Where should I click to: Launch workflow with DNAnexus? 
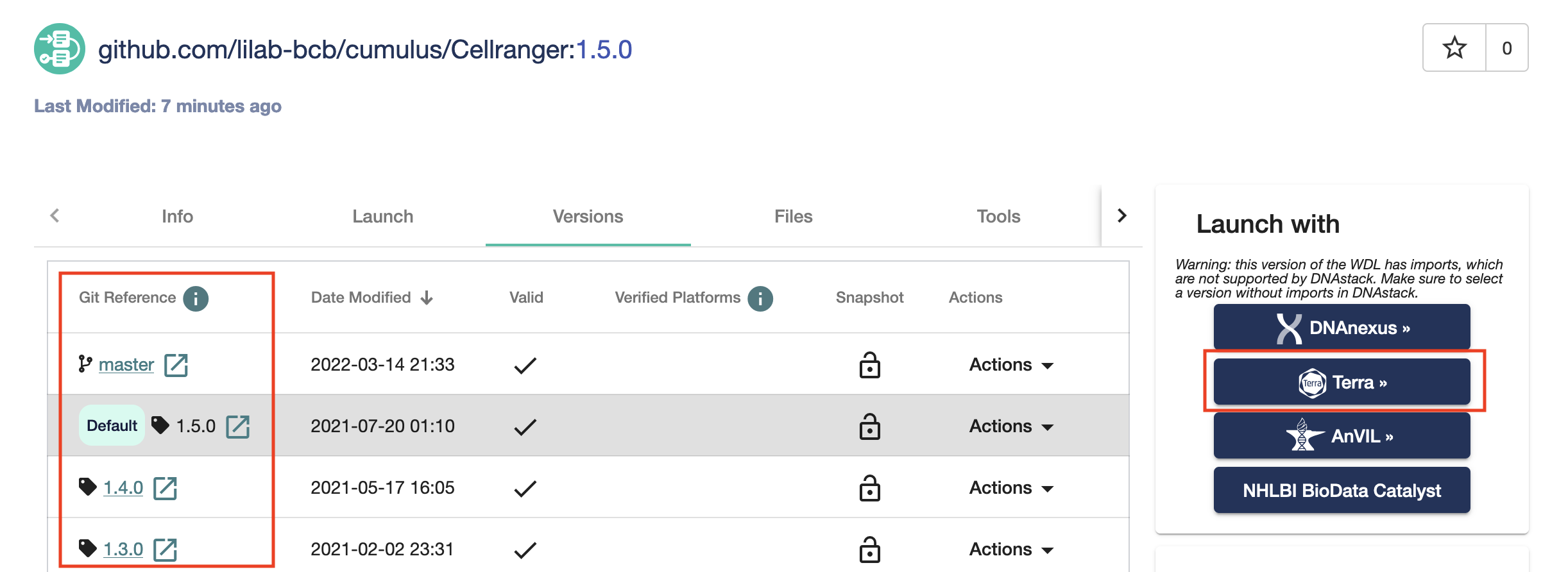coord(1342,327)
